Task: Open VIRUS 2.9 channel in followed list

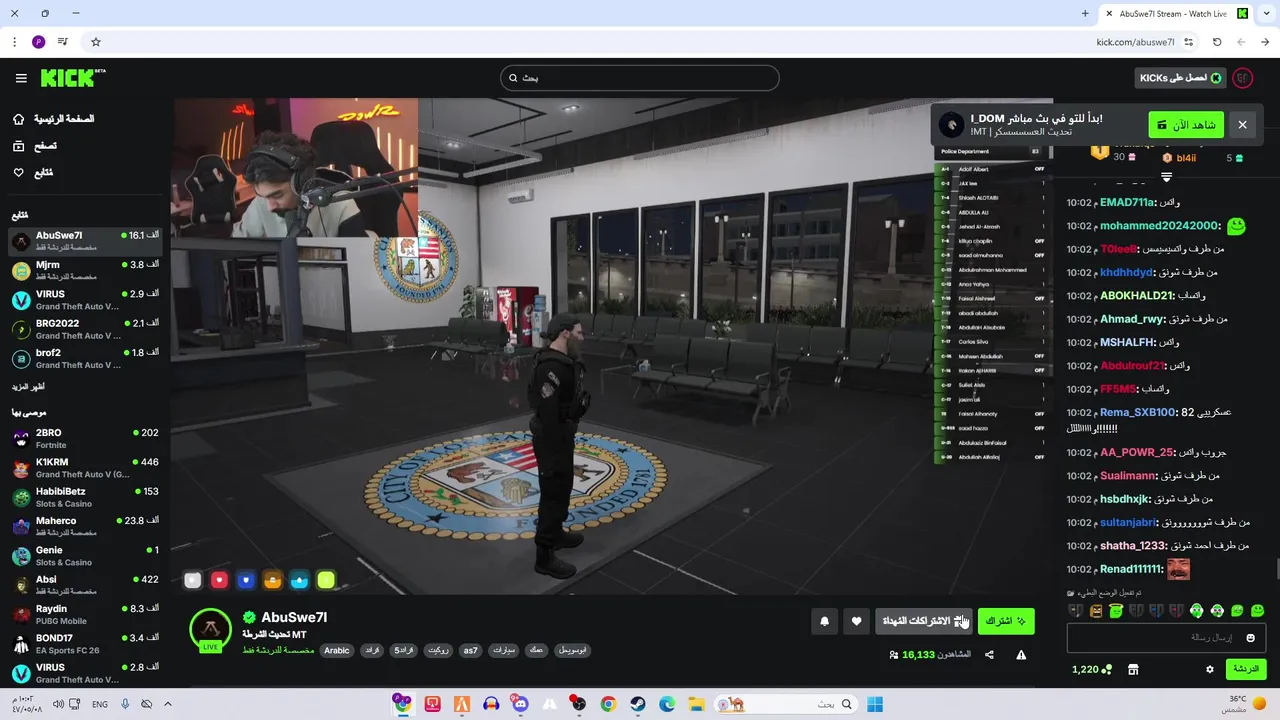Action: coord(85,300)
